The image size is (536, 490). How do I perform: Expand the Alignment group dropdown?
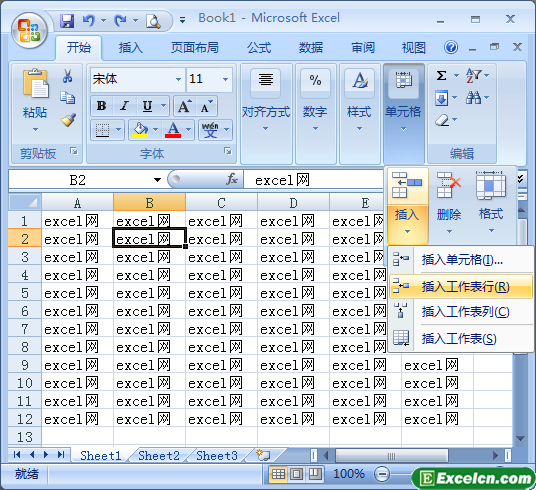pos(266,129)
